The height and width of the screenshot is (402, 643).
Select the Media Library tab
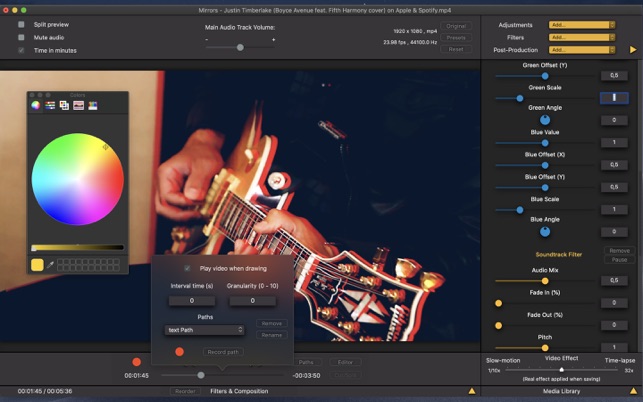tap(561, 391)
